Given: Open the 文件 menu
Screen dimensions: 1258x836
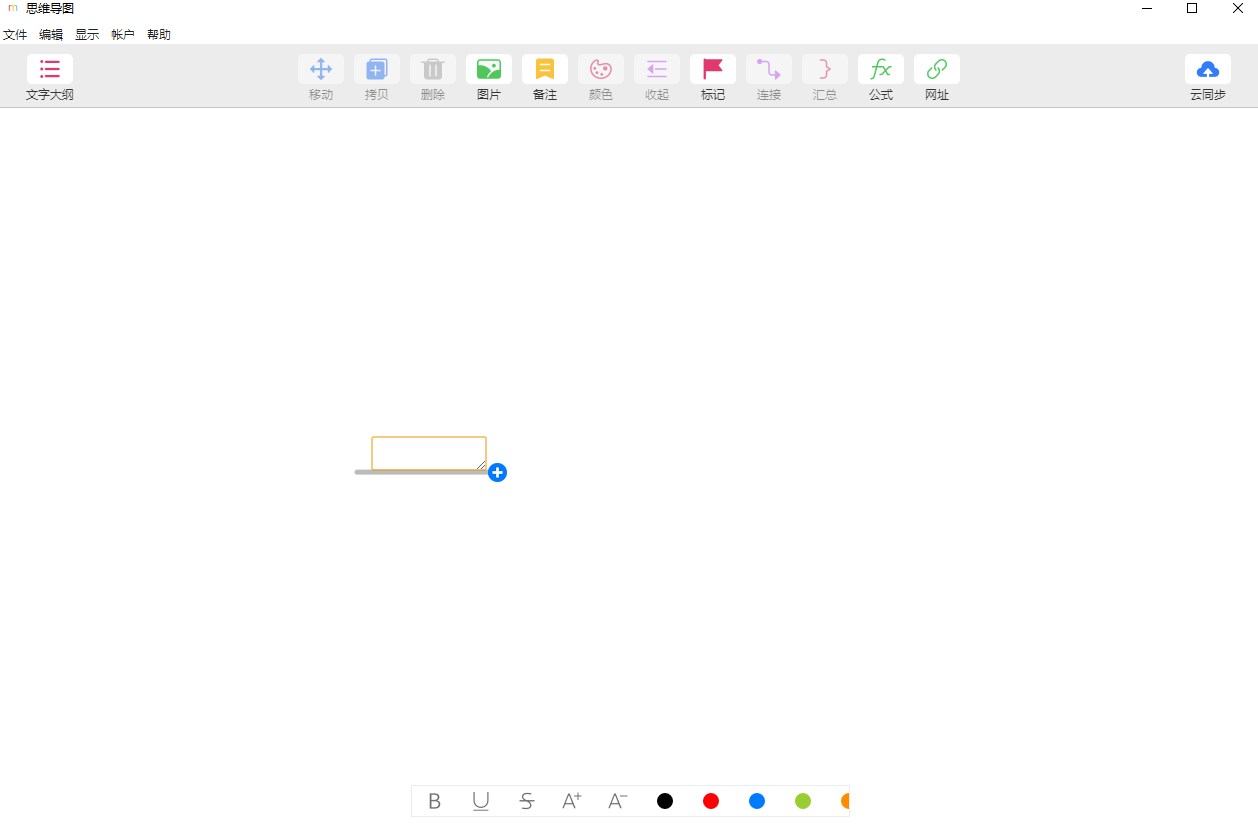Looking at the screenshot, I should [x=15, y=35].
